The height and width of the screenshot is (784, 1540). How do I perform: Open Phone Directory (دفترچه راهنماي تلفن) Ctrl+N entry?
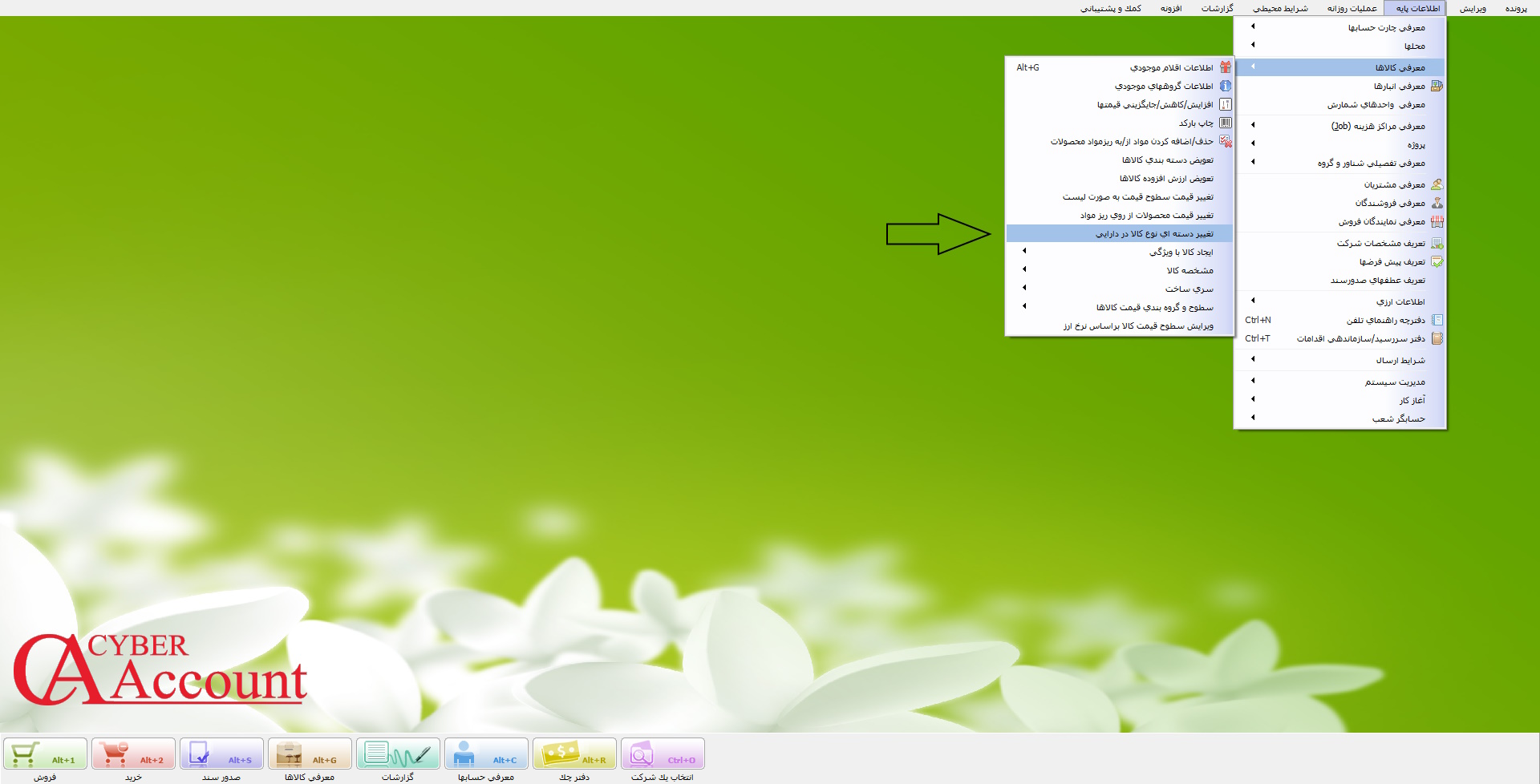(1385, 321)
